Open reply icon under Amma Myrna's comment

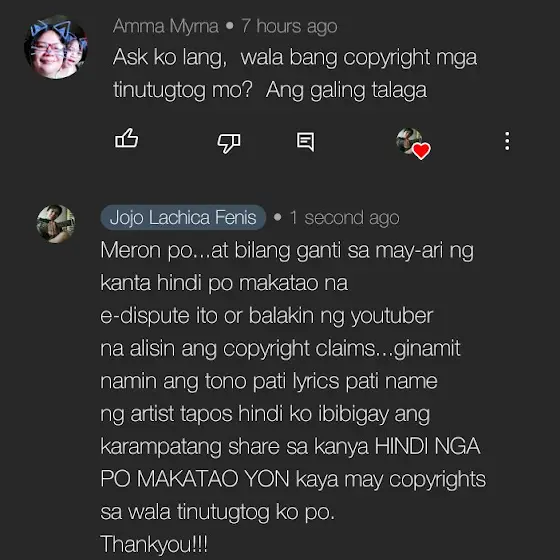(x=306, y=142)
